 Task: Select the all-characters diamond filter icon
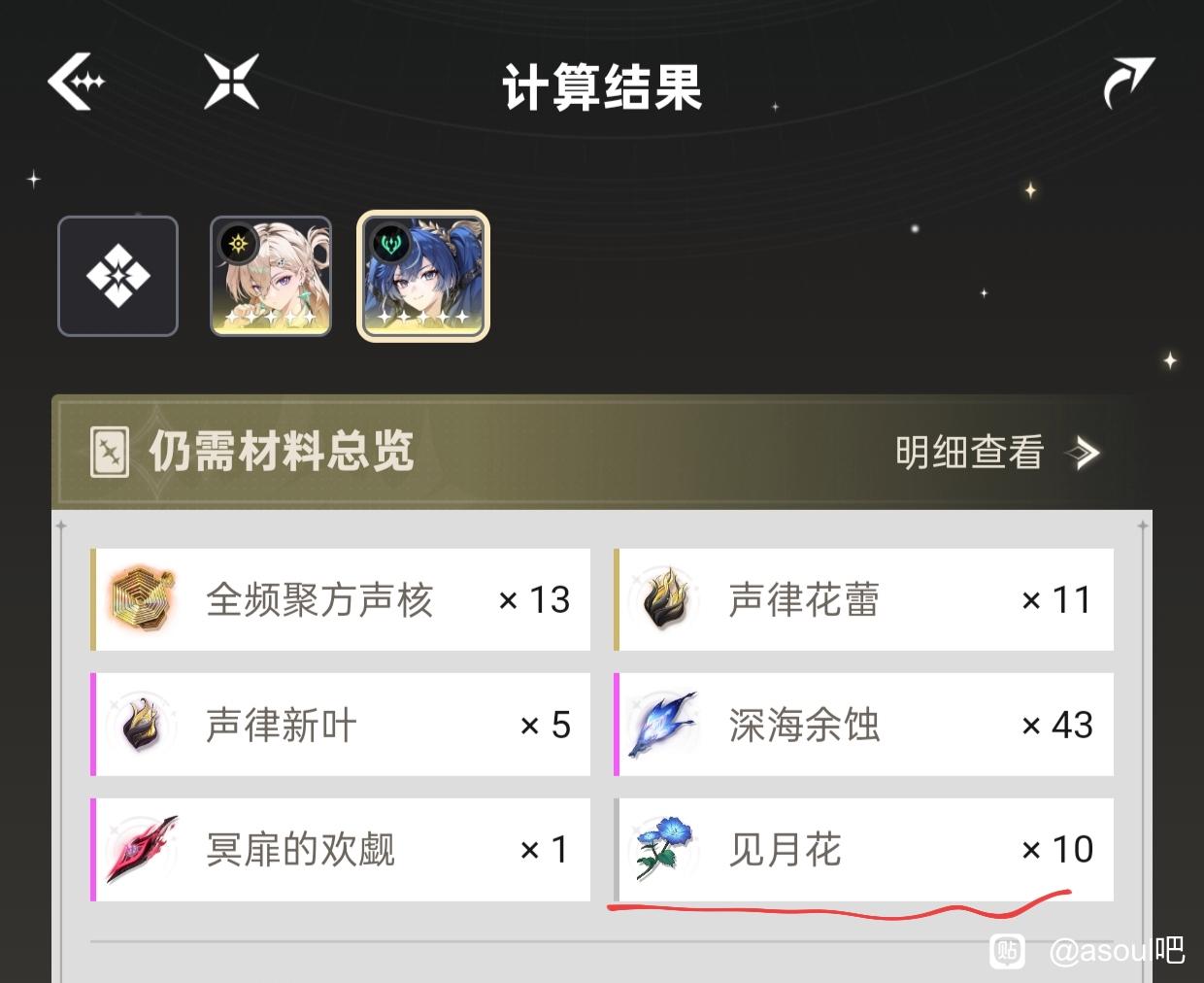pos(117,277)
